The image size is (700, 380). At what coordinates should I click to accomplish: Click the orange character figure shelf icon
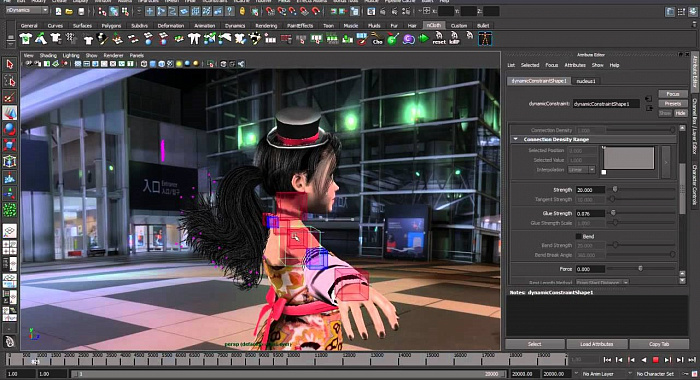click(x=485, y=39)
